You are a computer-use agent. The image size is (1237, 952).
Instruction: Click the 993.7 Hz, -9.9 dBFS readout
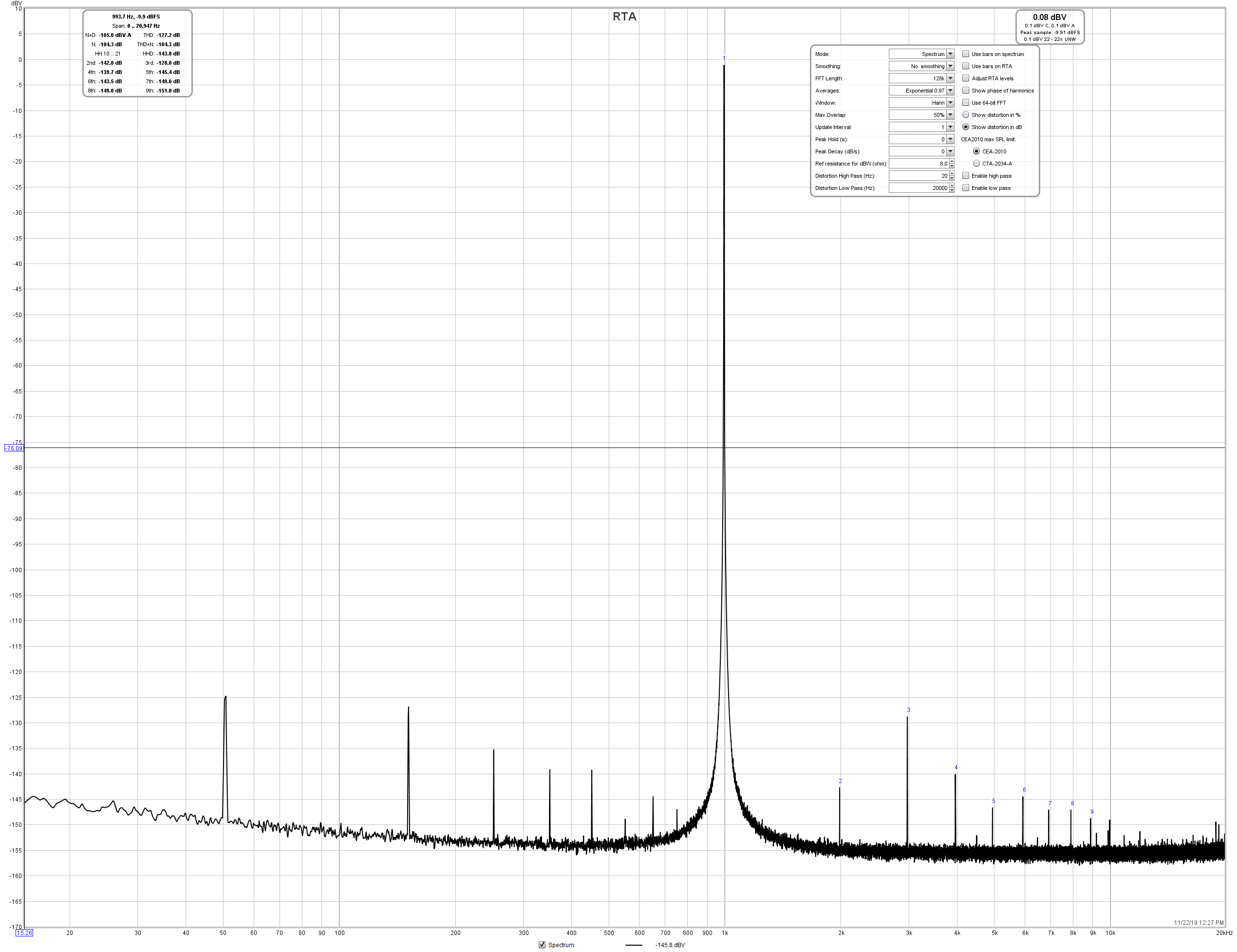[136, 17]
